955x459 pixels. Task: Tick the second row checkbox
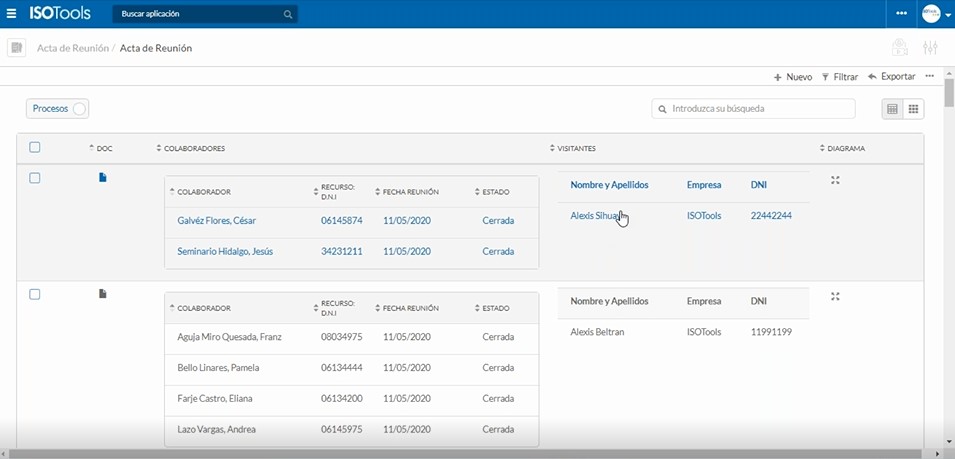[x=35, y=294]
